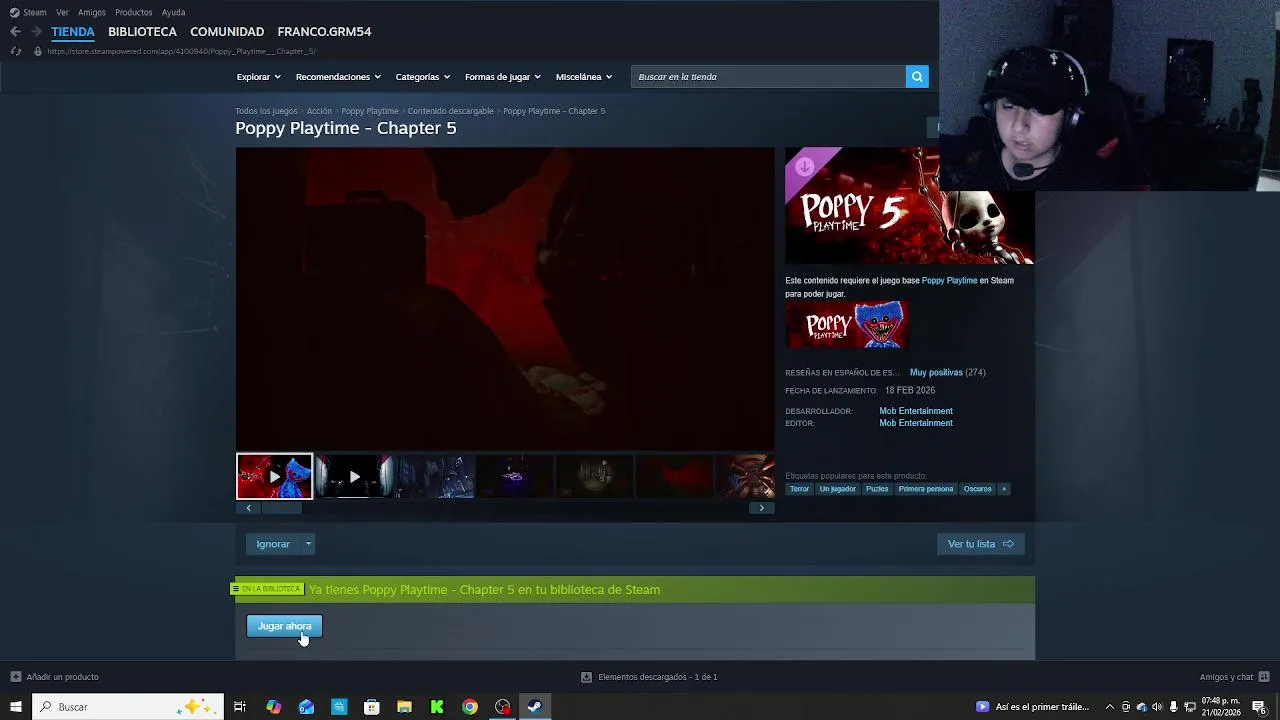This screenshot has height=720, width=1280.
Task: Select the Un jugador tag
Action: point(838,489)
